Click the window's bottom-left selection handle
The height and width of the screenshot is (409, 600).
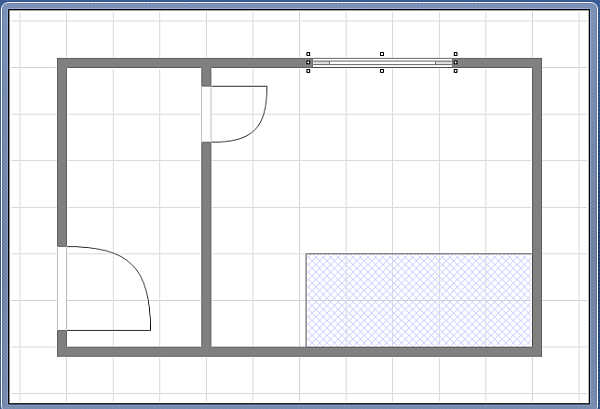tap(308, 71)
